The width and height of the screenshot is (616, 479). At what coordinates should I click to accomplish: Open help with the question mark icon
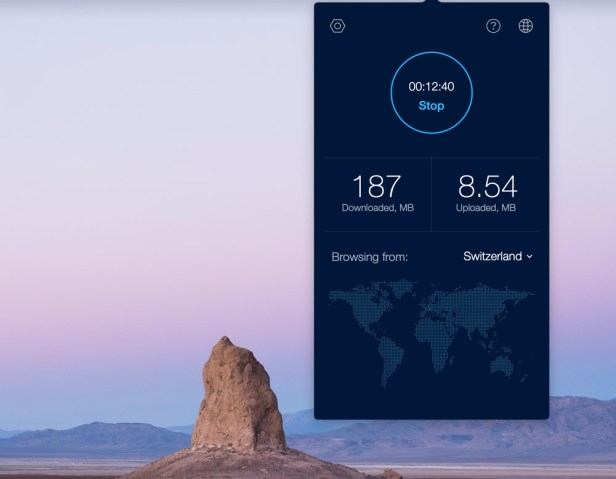[x=493, y=26]
